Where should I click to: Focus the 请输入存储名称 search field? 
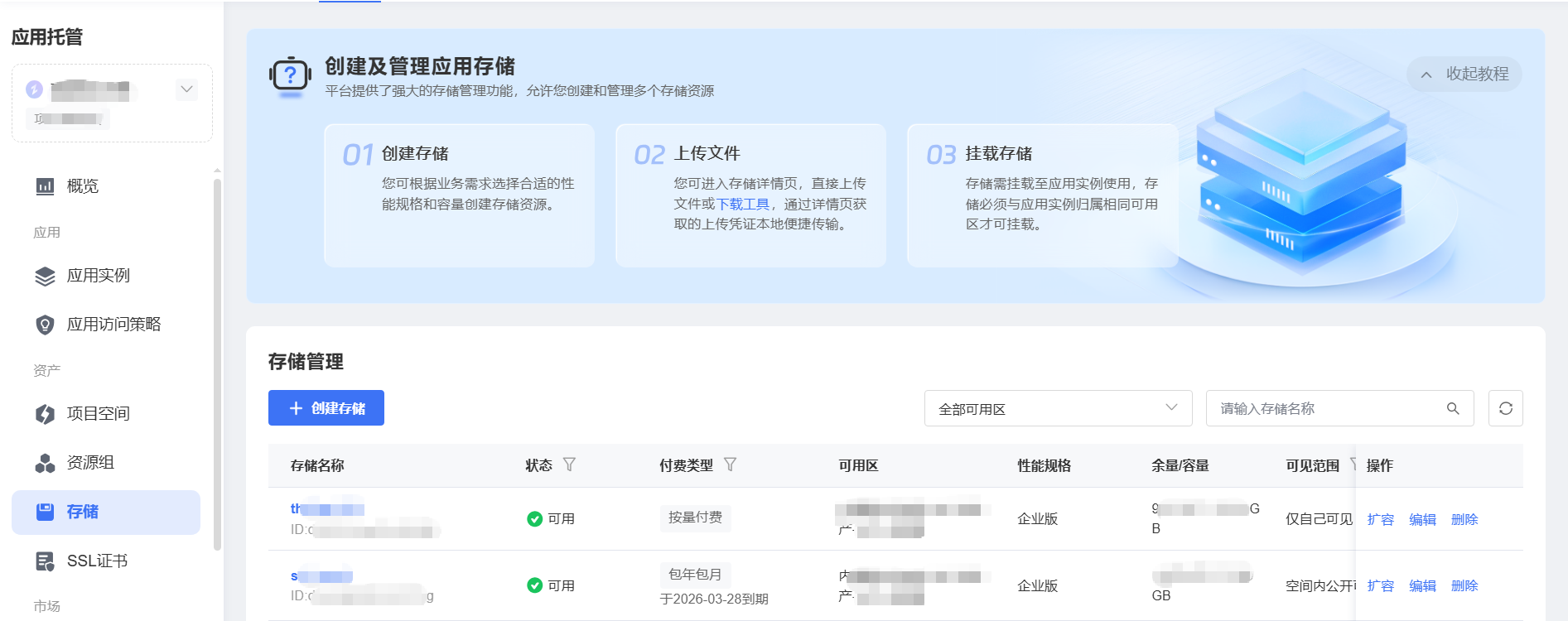(x=1325, y=408)
